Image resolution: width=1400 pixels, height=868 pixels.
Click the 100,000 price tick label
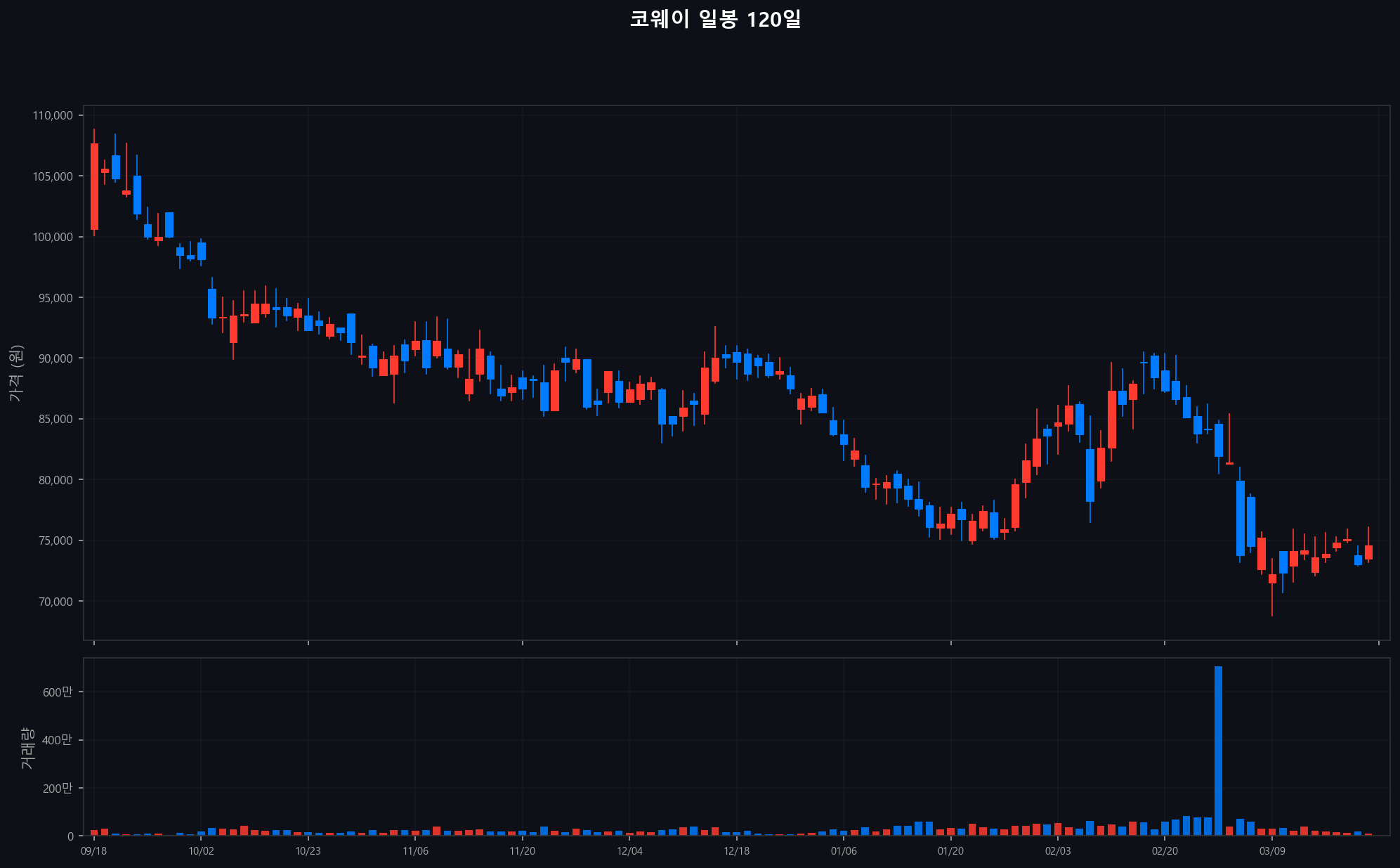(53, 237)
